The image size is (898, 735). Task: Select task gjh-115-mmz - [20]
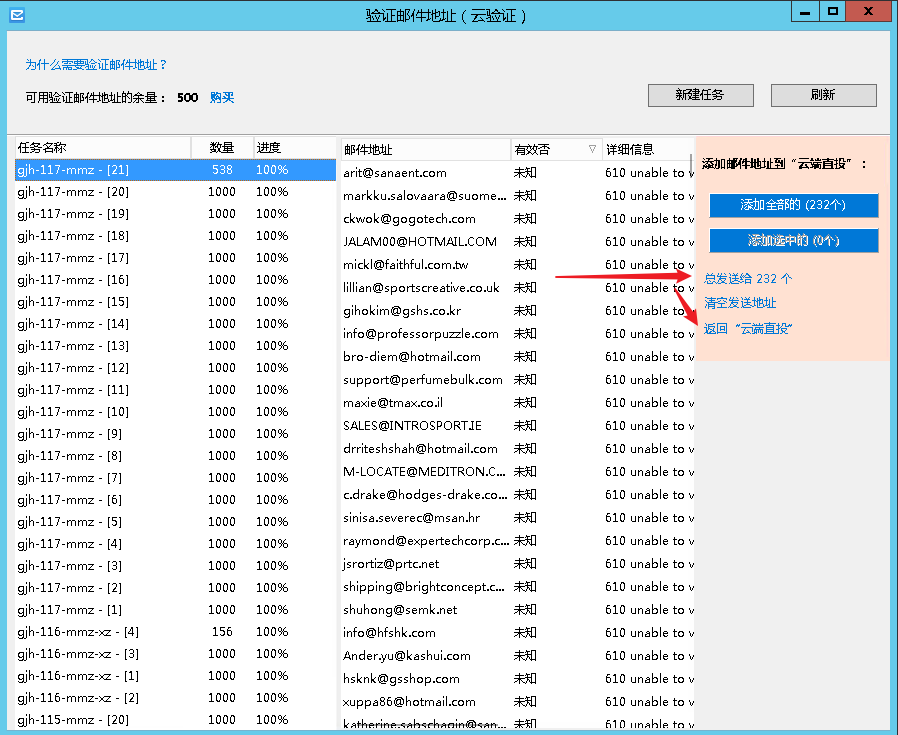[x=175, y=720]
